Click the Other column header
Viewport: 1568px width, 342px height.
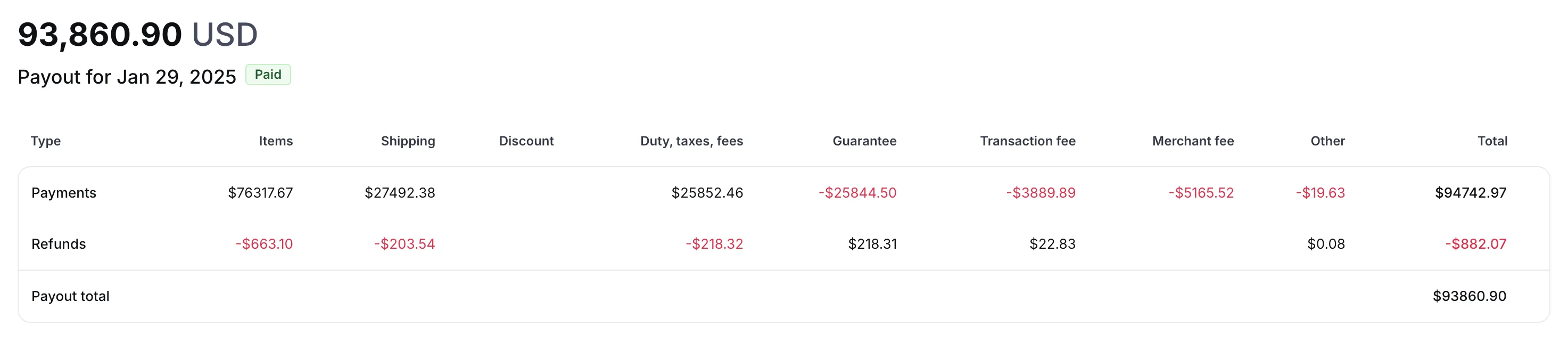(1327, 141)
